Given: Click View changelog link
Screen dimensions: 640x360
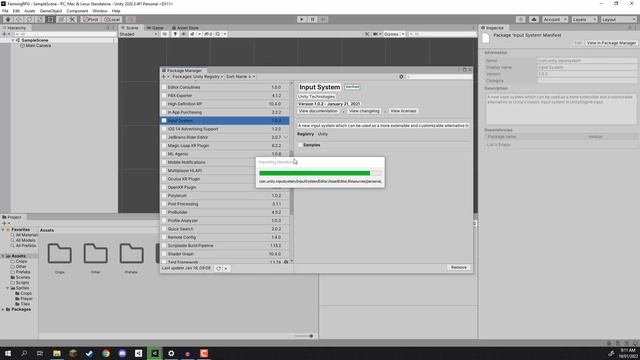Looking at the screenshot, I should click(x=364, y=111).
